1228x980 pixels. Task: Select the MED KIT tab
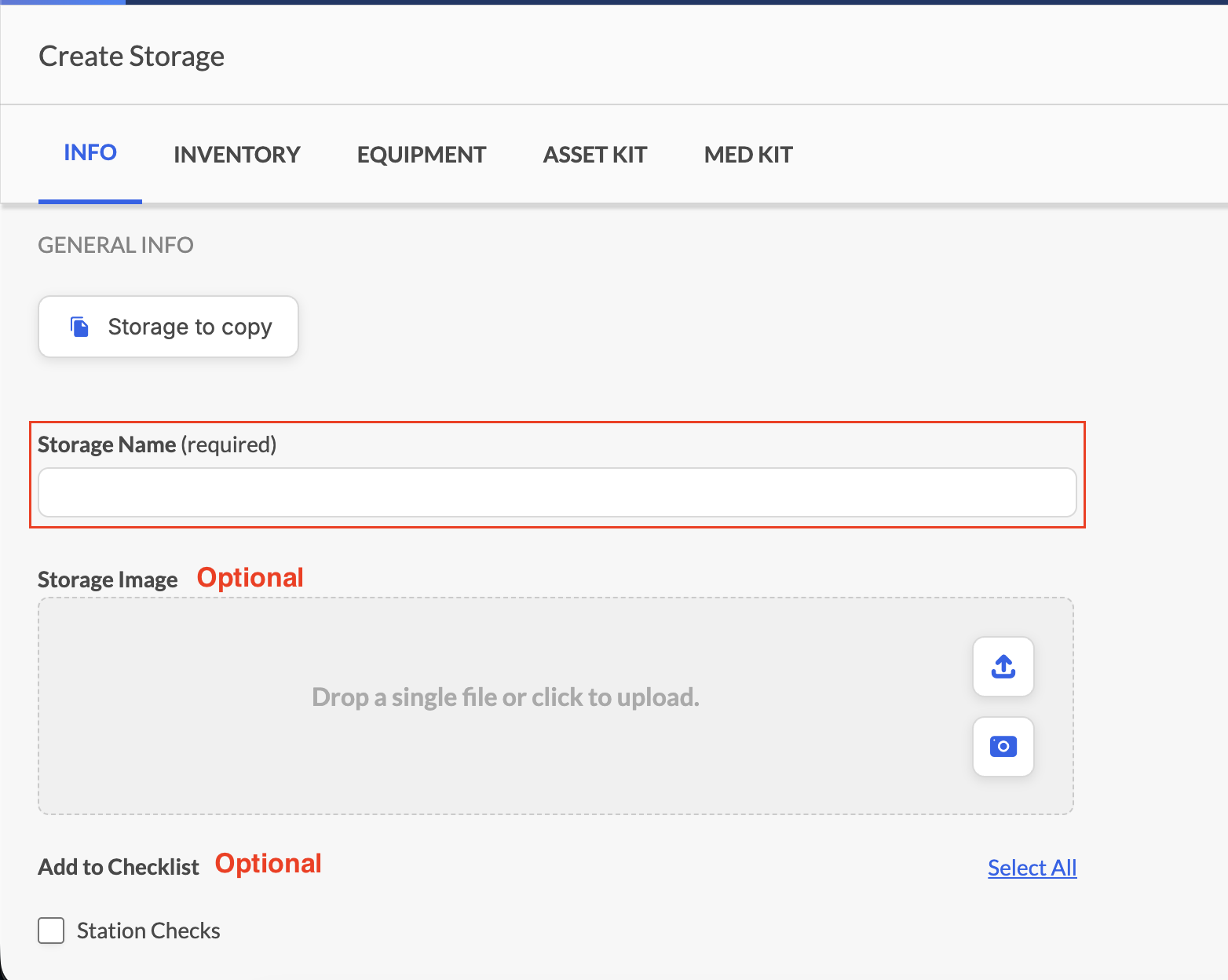click(748, 155)
